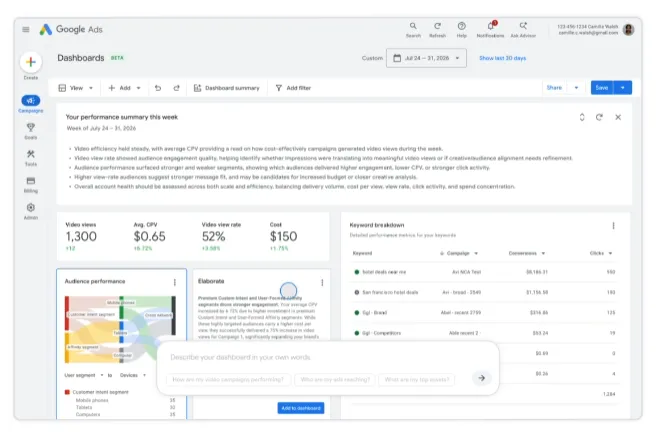Sort by Campaign column
This screenshot has width=663, height=441.
coord(459,253)
